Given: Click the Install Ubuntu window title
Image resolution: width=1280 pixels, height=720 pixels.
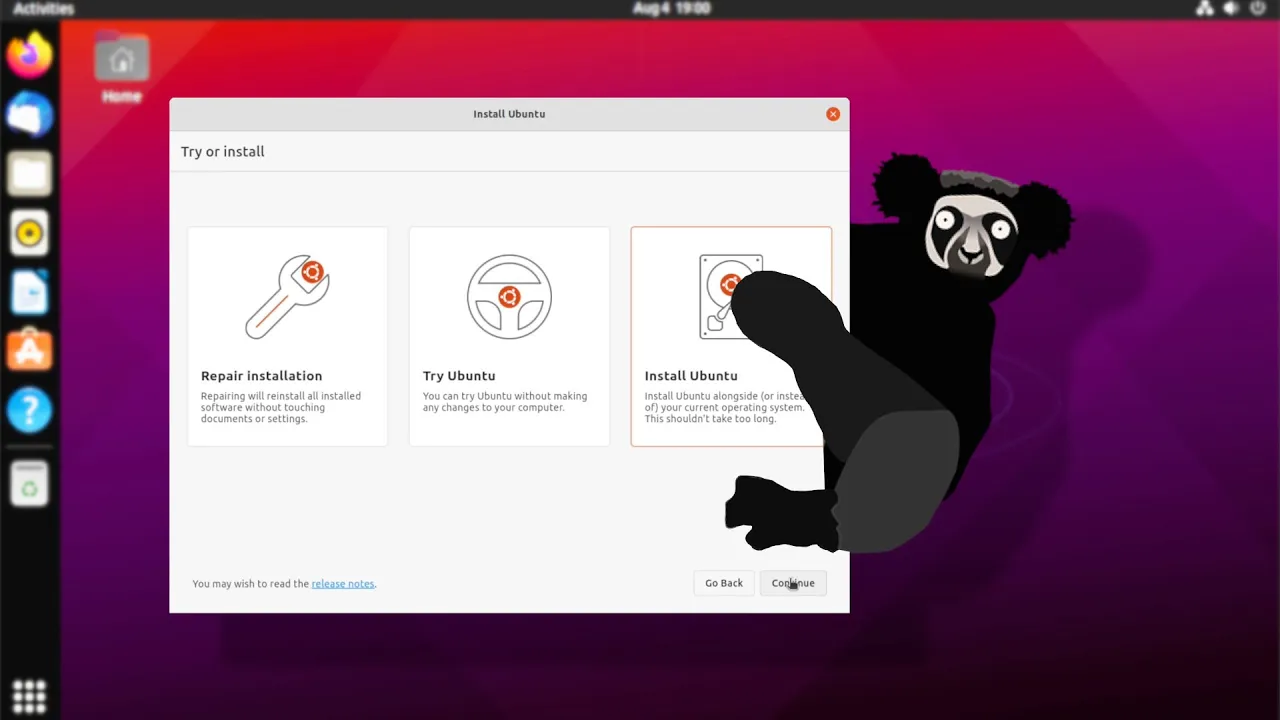Looking at the screenshot, I should [x=509, y=114].
